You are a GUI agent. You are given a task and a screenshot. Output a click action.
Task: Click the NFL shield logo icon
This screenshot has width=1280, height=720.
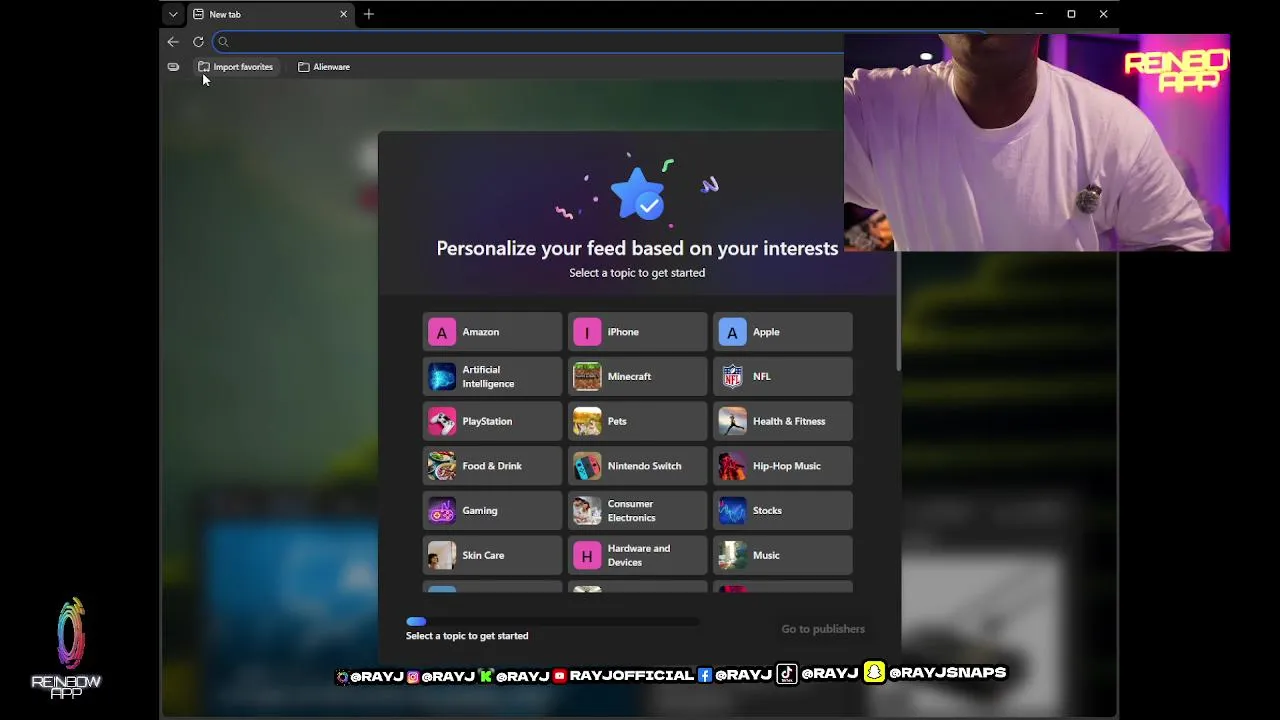(732, 377)
